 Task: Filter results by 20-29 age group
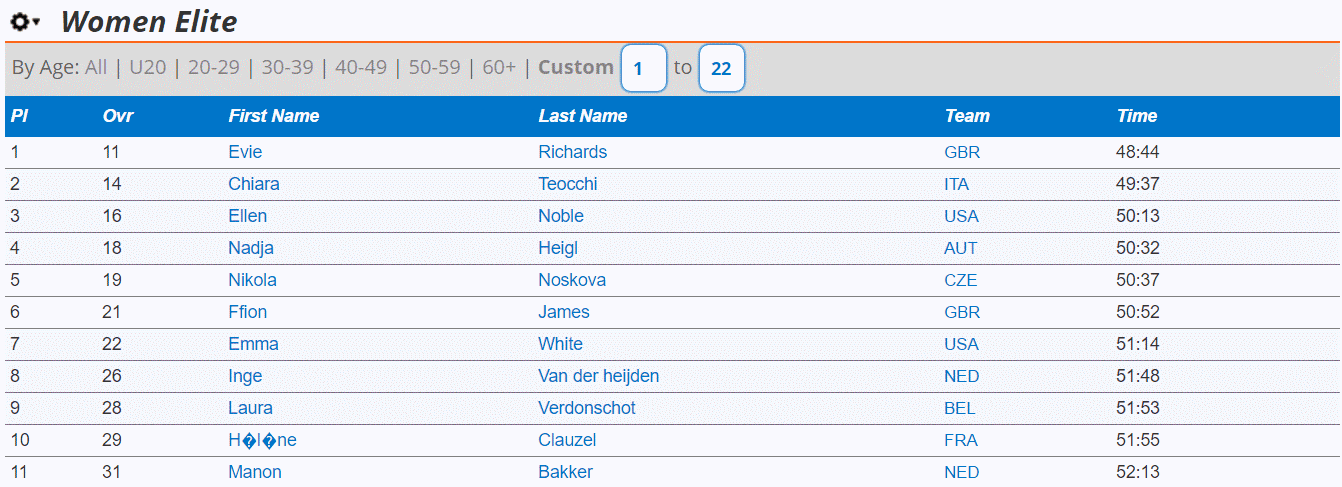click(x=214, y=67)
